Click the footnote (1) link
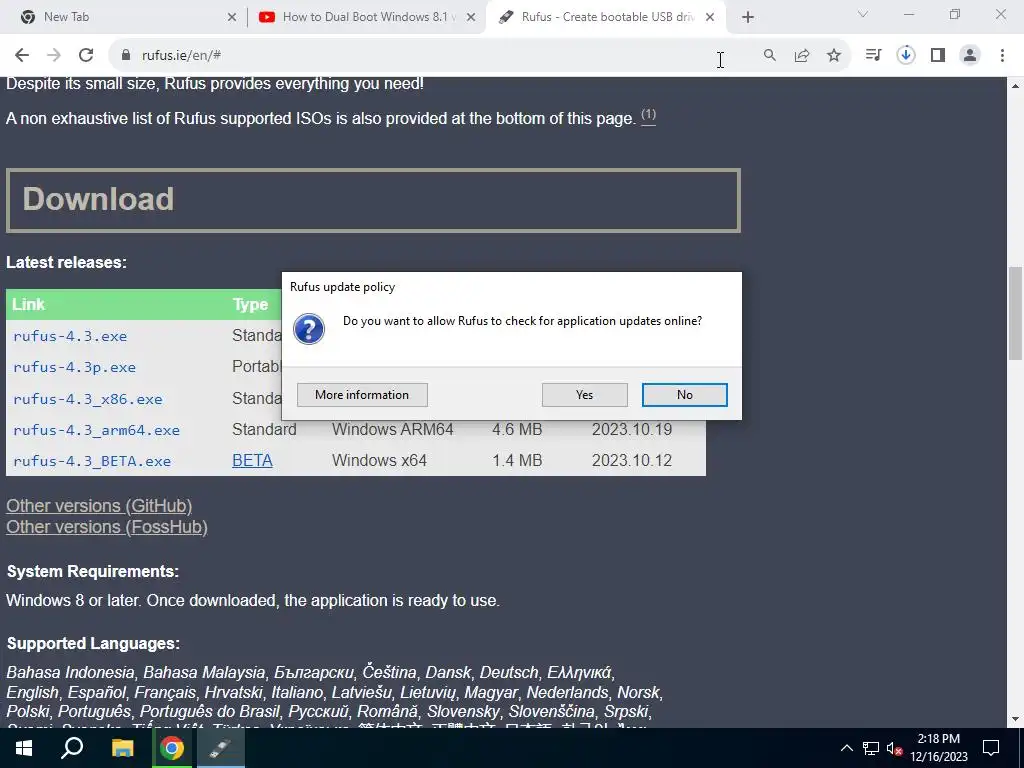 [x=648, y=116]
